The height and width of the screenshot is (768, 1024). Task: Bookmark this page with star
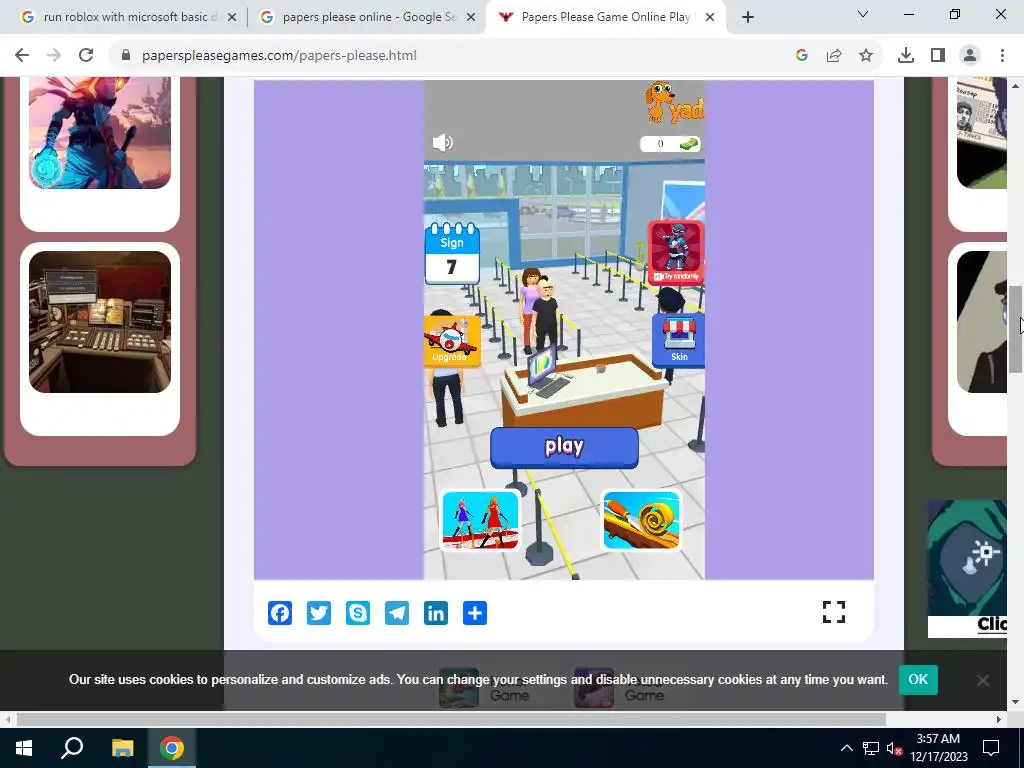[866, 56]
